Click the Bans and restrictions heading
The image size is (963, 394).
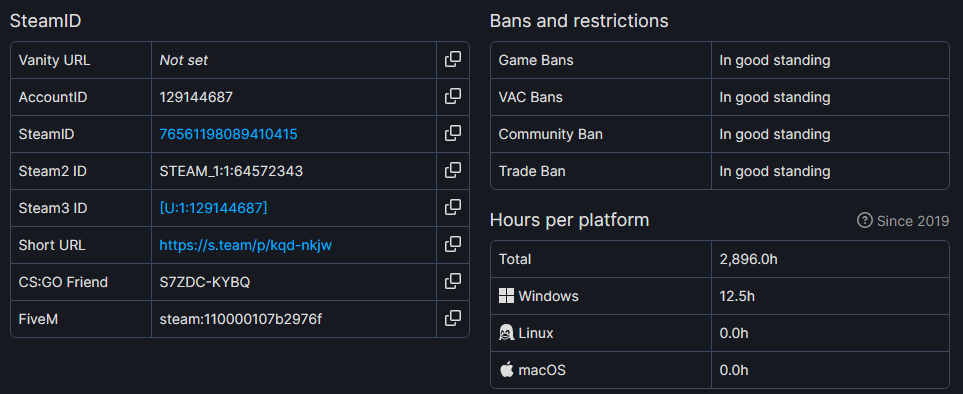(x=579, y=21)
